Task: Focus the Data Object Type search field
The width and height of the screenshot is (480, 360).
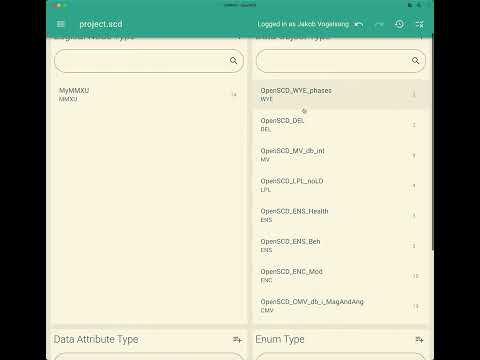Action: (341, 61)
